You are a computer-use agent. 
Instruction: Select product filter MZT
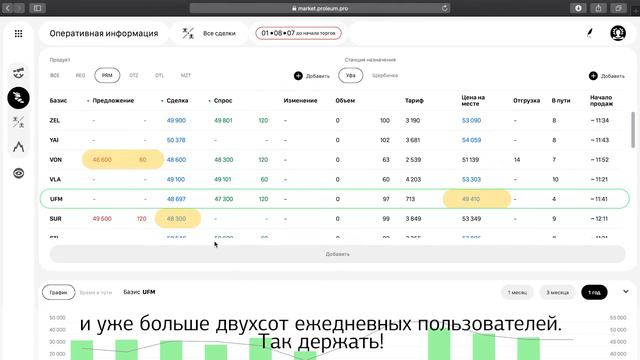[186, 76]
